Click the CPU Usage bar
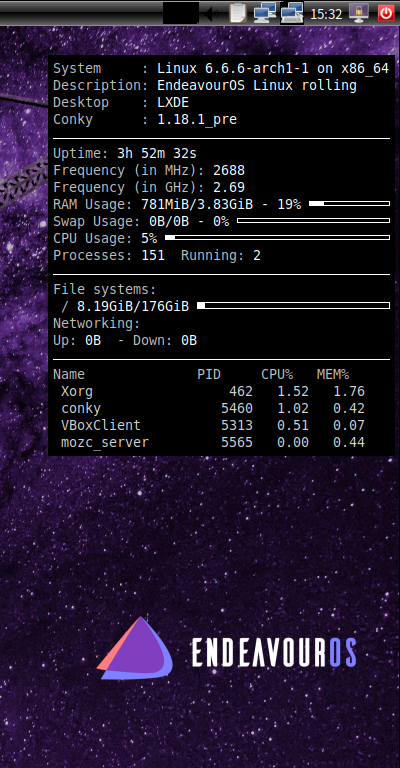The height and width of the screenshot is (768, 400). (x=278, y=238)
